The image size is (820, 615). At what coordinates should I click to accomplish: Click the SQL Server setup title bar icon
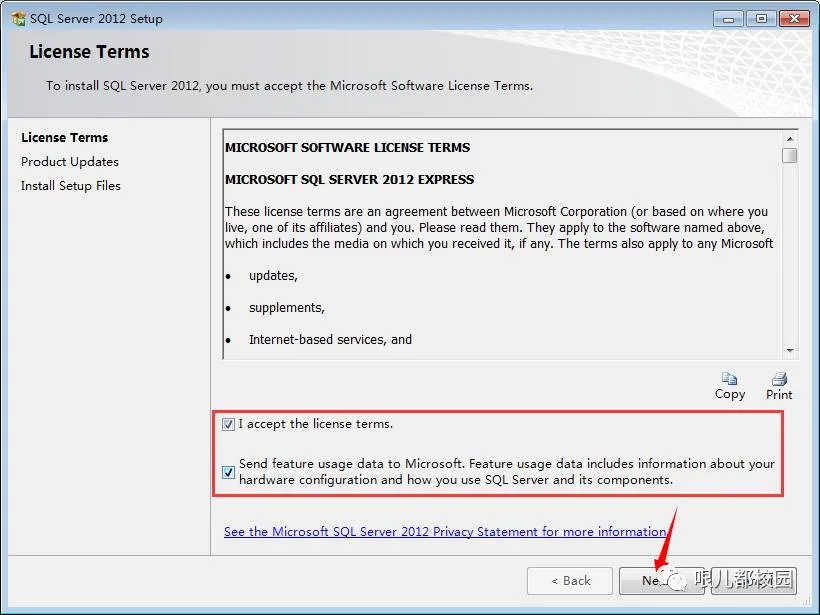[x=18, y=18]
